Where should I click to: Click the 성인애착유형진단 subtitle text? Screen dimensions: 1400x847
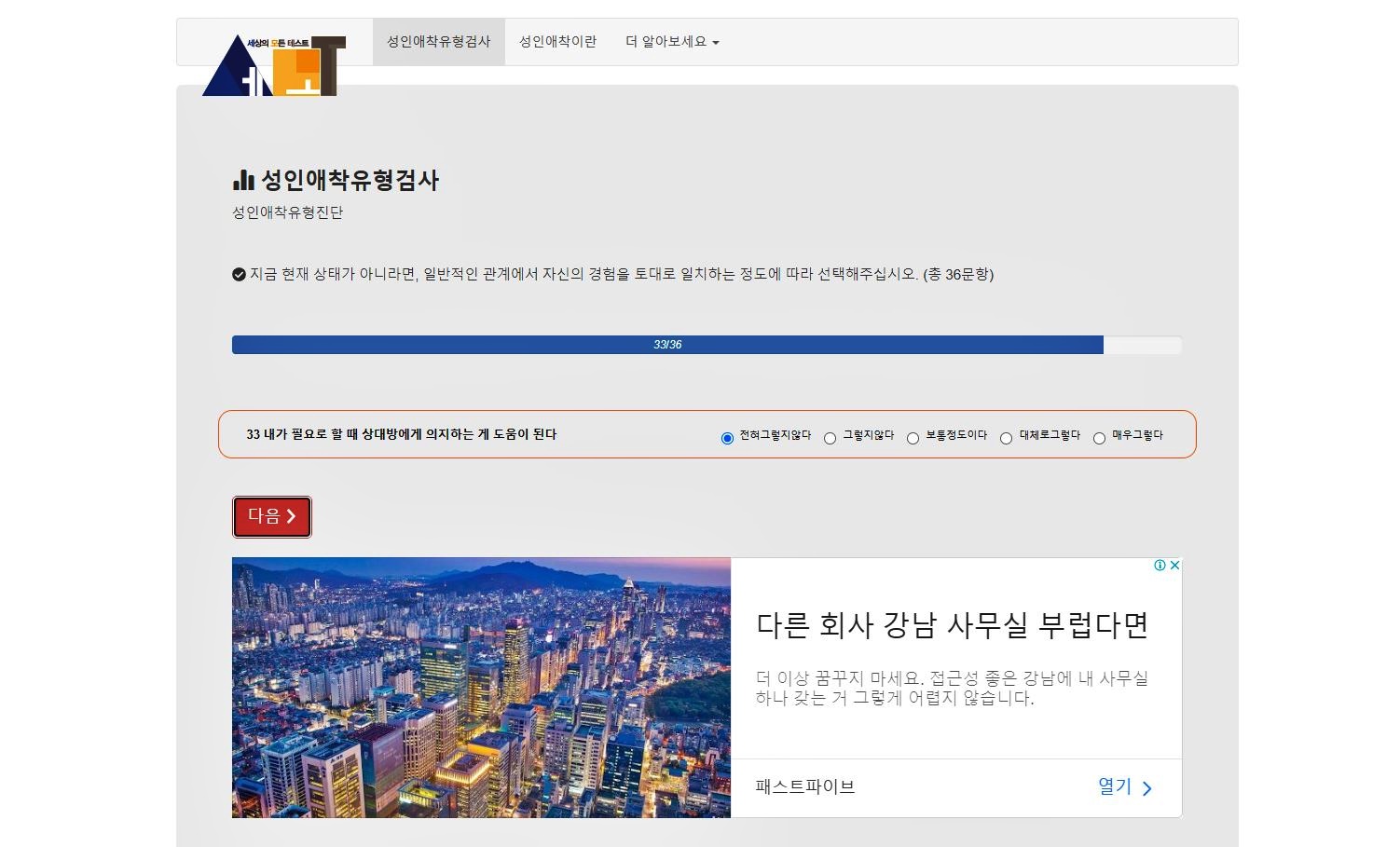288,212
